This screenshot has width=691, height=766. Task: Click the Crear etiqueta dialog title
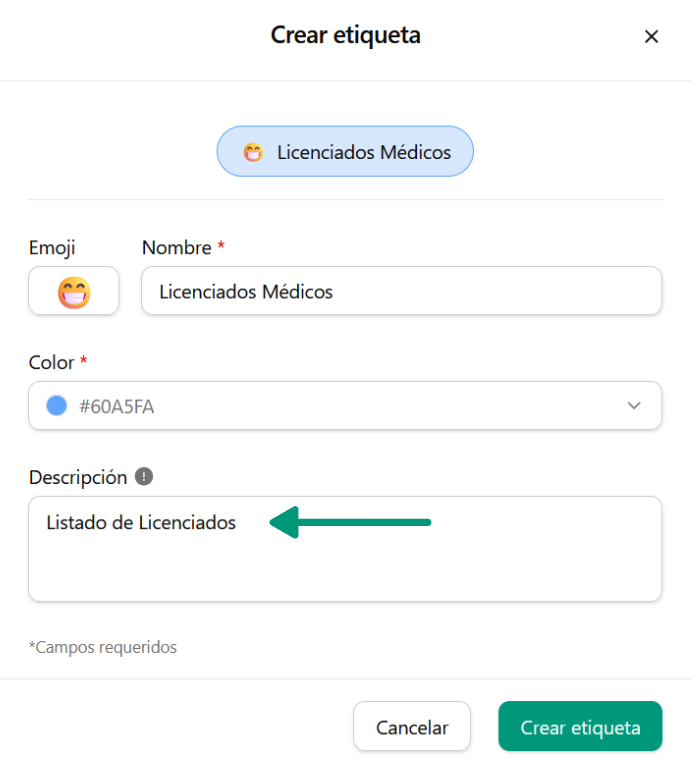pos(345,36)
